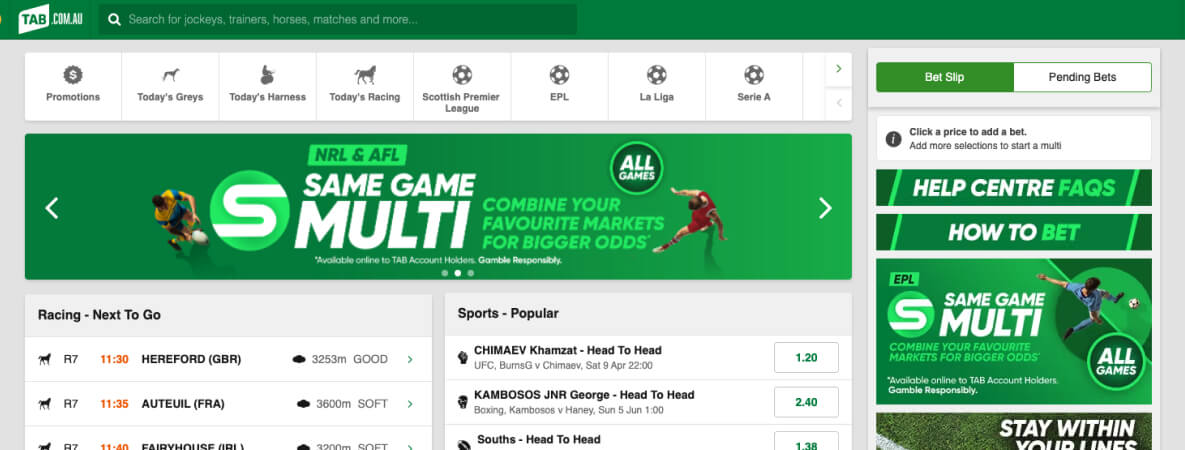Screen dimensions: 1185x450
Task: Select Scottish Premier League soccer icon
Action: (462, 75)
